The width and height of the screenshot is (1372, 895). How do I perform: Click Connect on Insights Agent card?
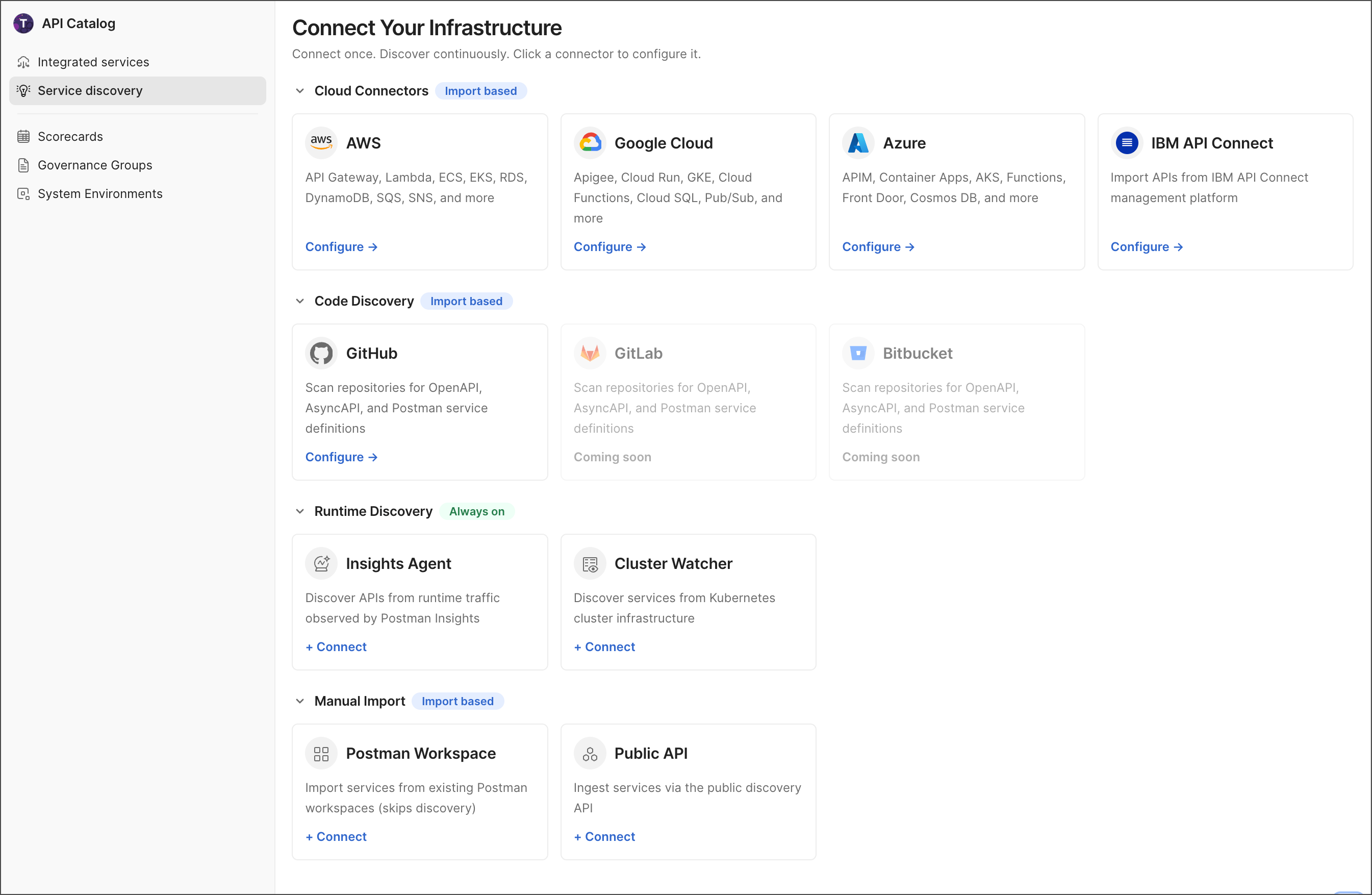(x=336, y=647)
